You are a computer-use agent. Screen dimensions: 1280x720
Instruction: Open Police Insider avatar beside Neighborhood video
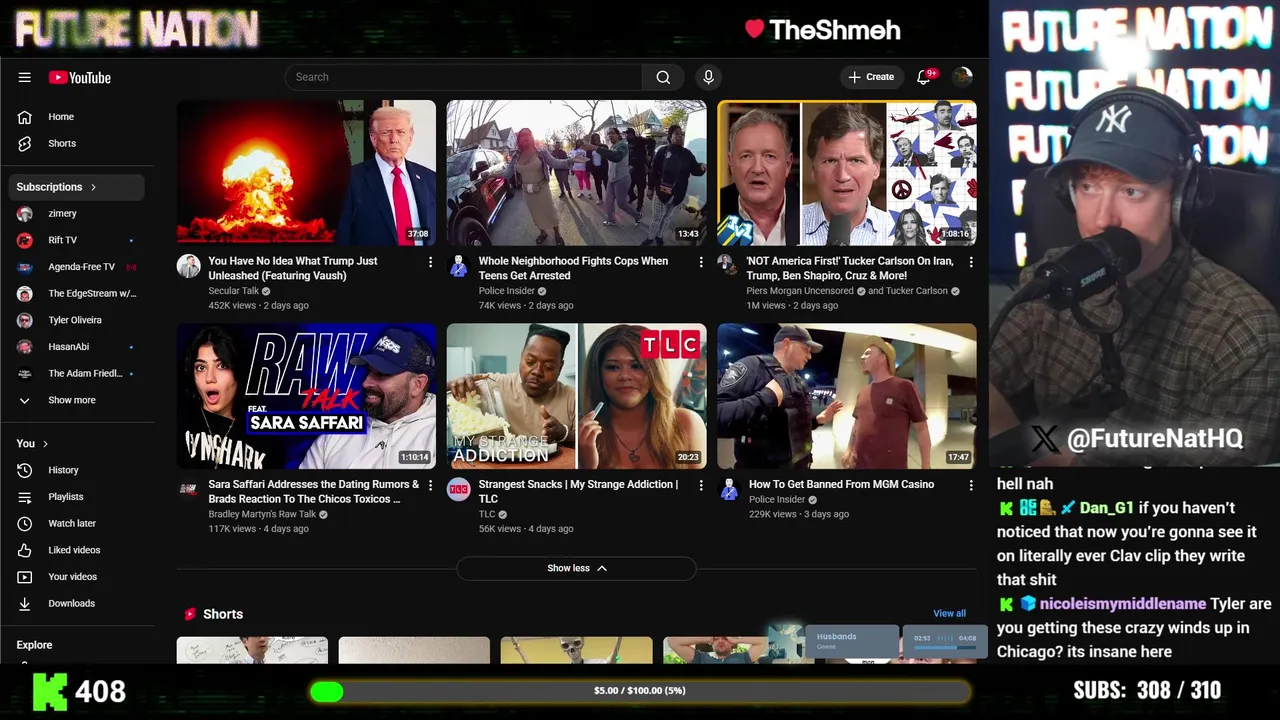click(459, 266)
